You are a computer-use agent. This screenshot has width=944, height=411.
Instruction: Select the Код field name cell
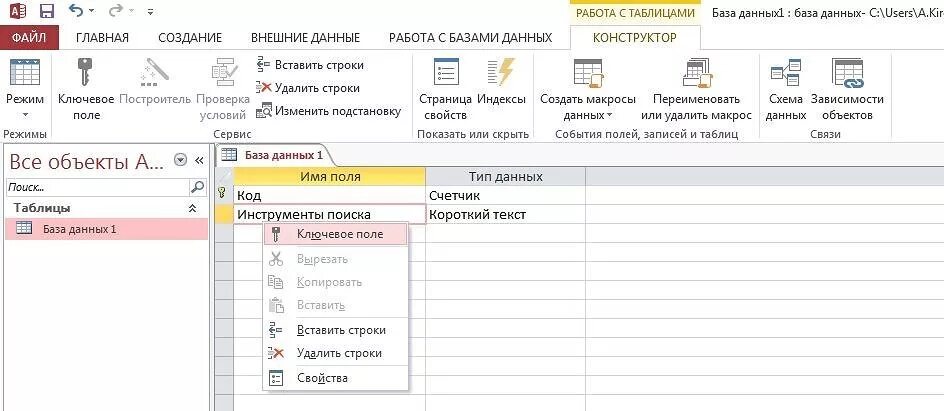click(x=329, y=196)
